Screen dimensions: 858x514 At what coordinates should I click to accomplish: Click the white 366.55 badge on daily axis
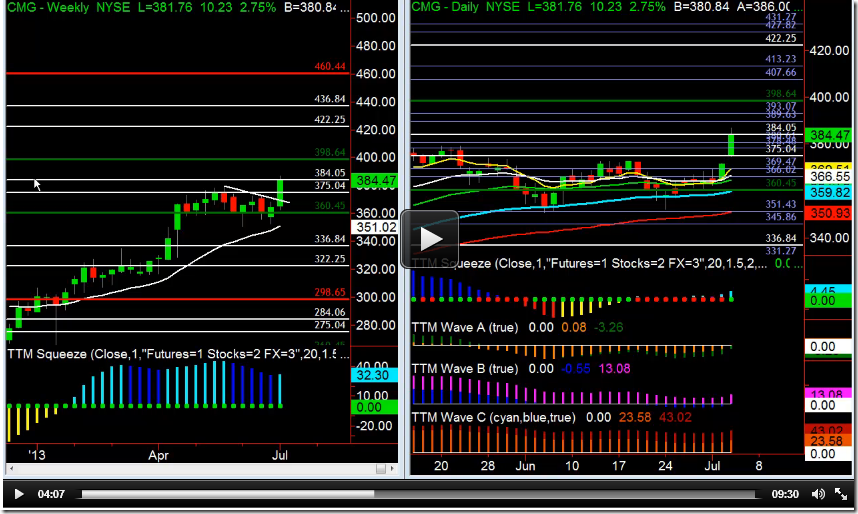pyautogui.click(x=830, y=177)
